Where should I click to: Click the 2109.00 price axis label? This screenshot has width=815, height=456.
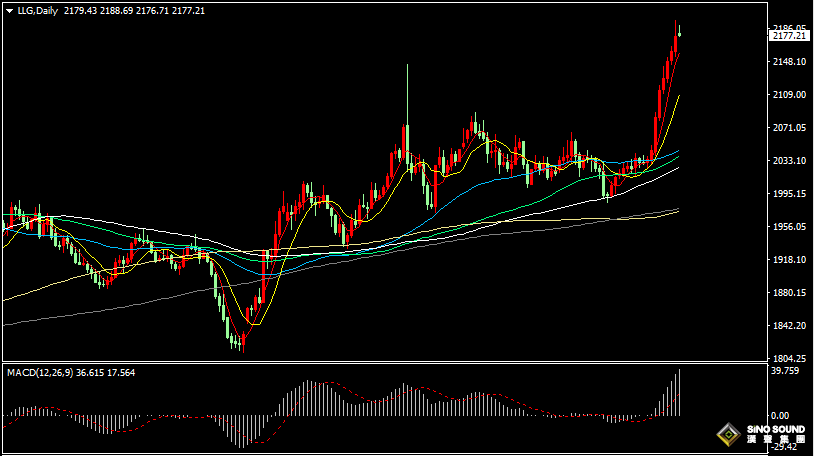click(x=790, y=95)
